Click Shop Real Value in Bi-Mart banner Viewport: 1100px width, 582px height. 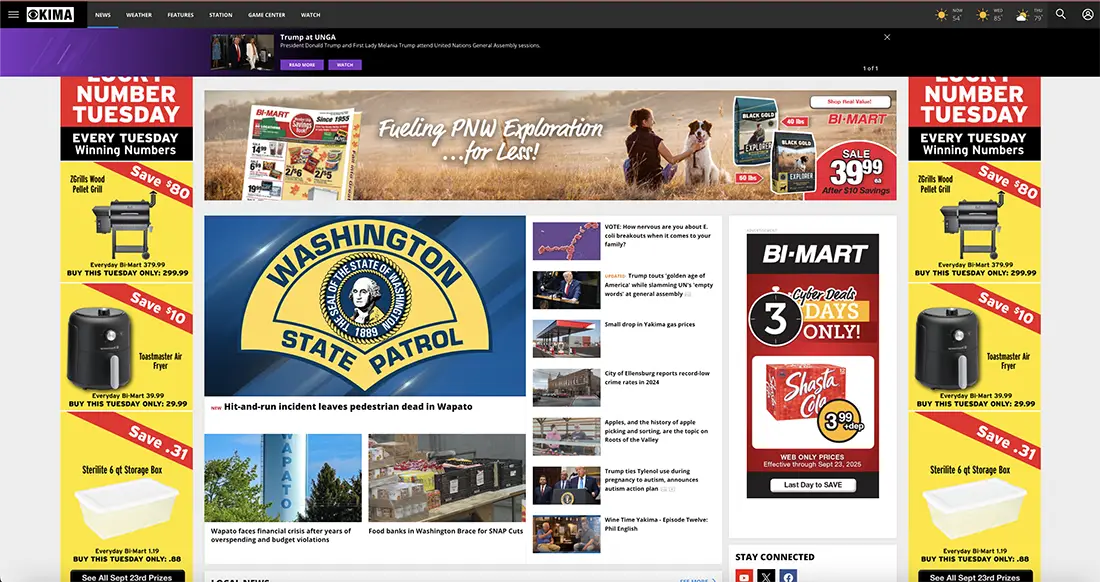(849, 102)
